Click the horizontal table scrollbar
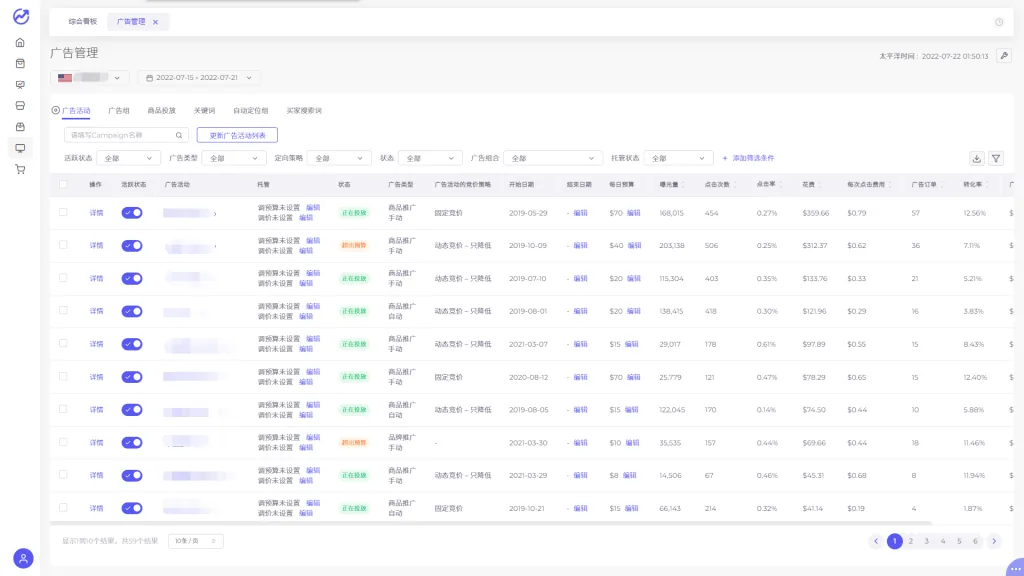1024x576 pixels. (490, 523)
